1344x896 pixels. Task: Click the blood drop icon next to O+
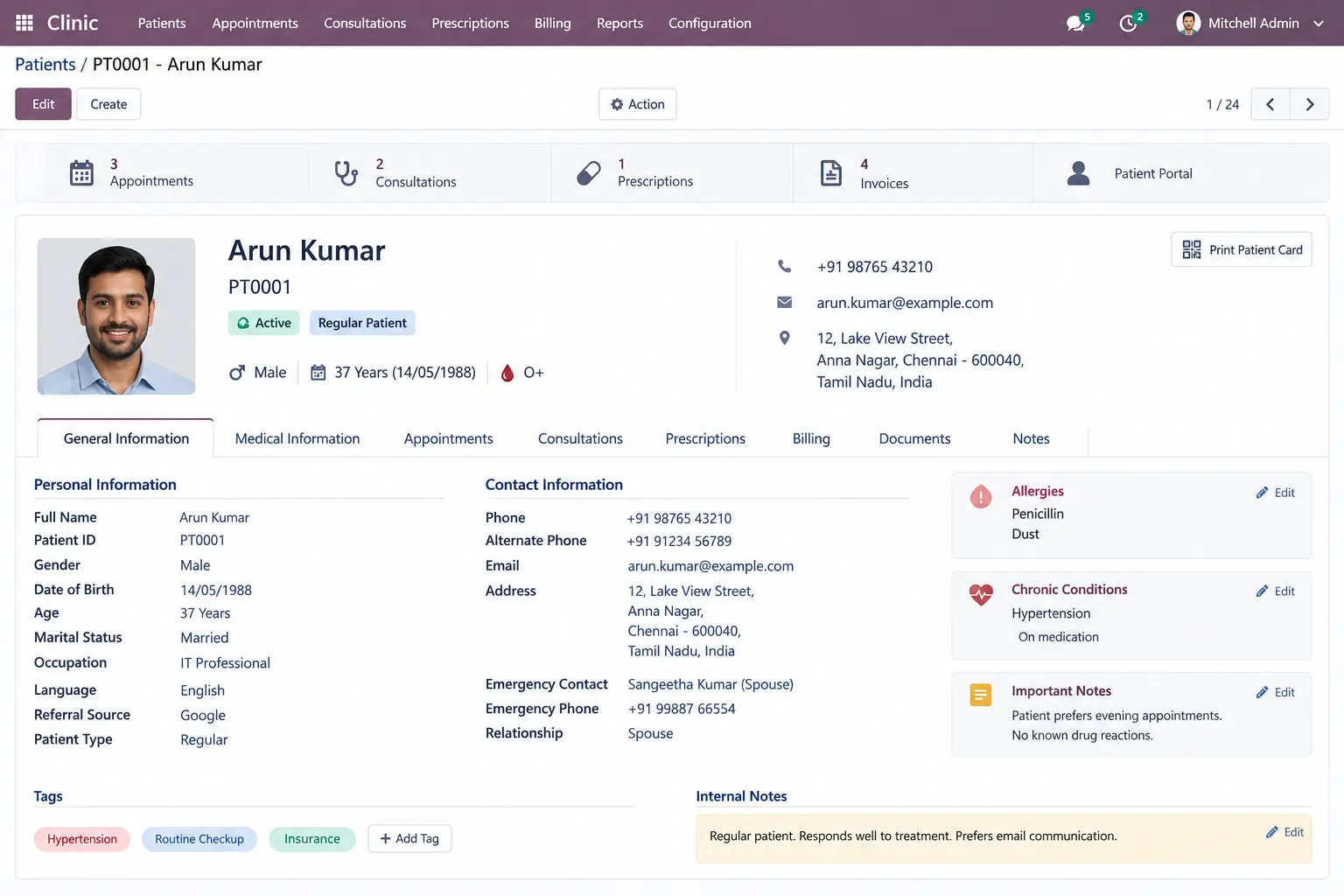click(x=507, y=373)
